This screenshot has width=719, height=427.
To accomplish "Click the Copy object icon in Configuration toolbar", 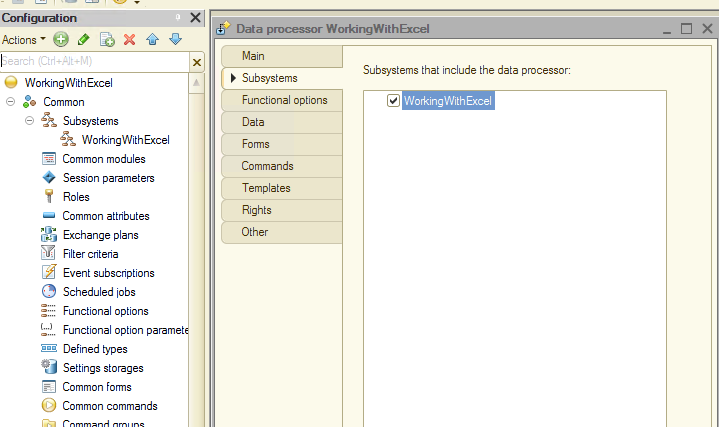I will [107, 39].
